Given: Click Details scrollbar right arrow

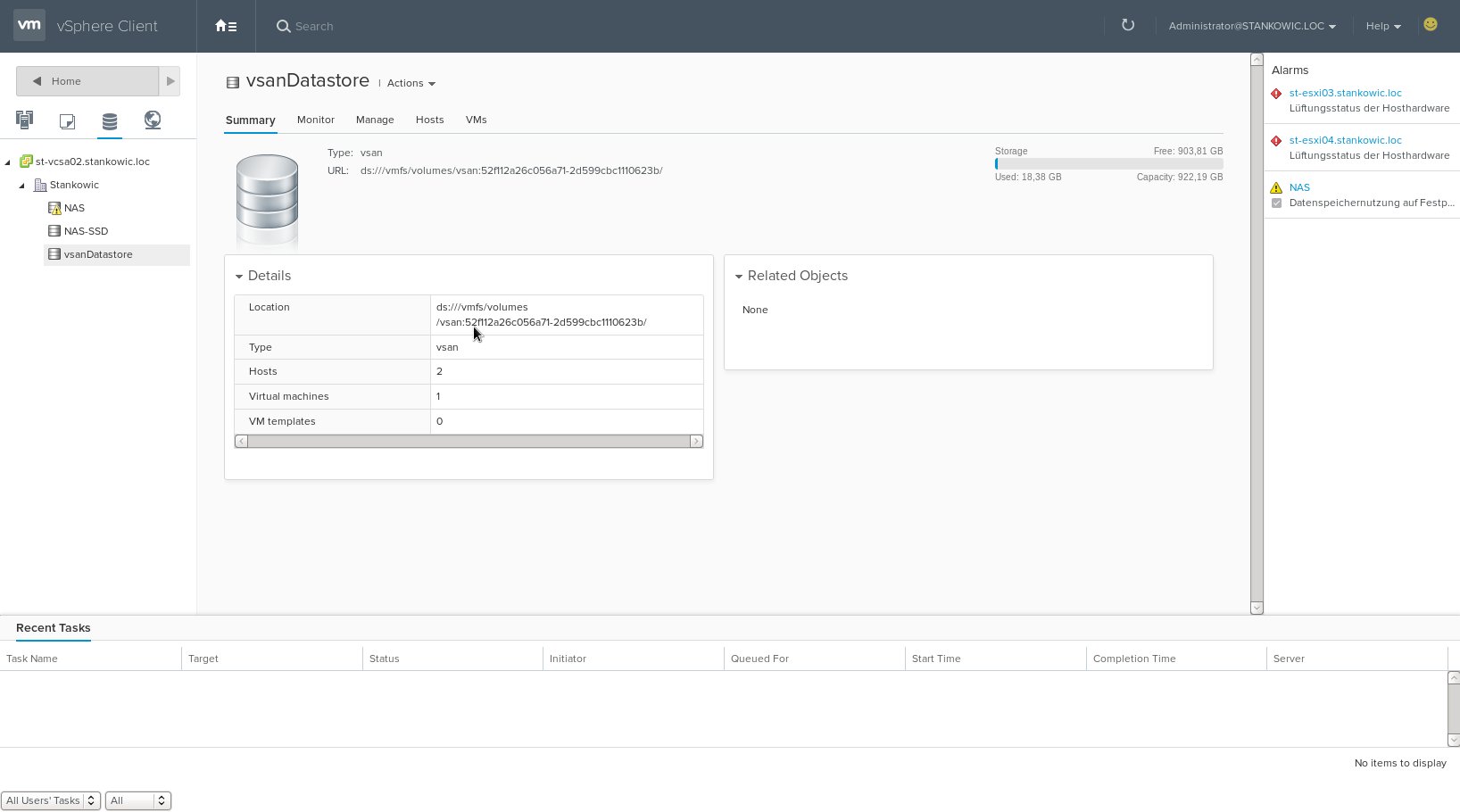Looking at the screenshot, I should 696,442.
